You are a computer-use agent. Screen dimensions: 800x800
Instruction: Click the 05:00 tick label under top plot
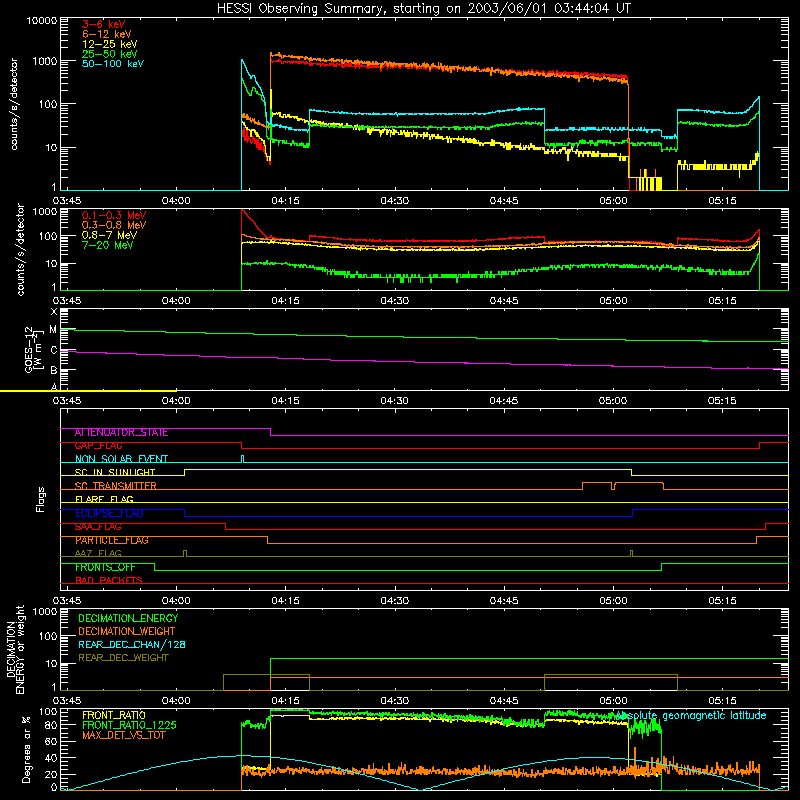[x=613, y=201]
